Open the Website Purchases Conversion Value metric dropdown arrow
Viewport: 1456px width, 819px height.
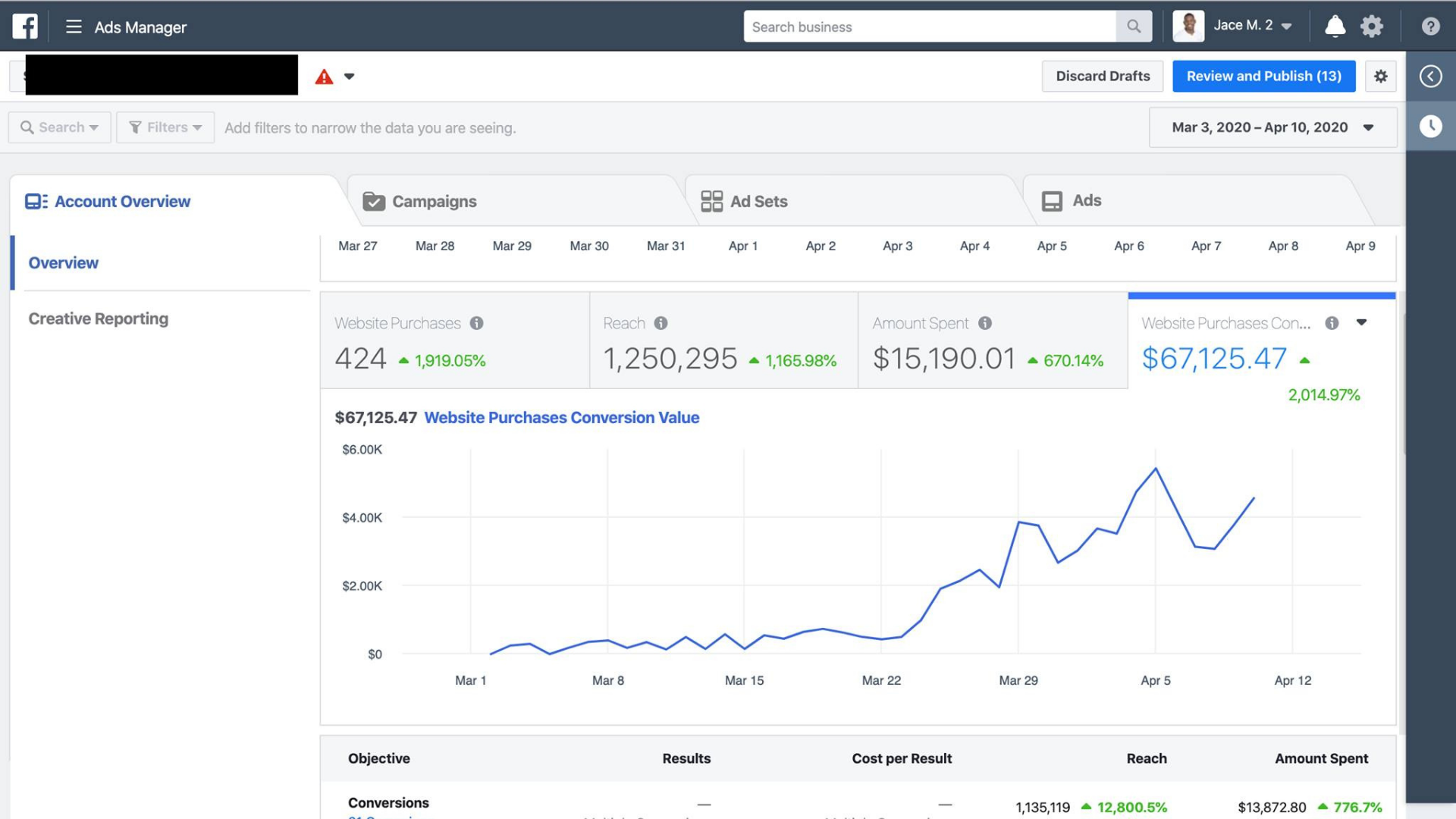coord(1361,322)
